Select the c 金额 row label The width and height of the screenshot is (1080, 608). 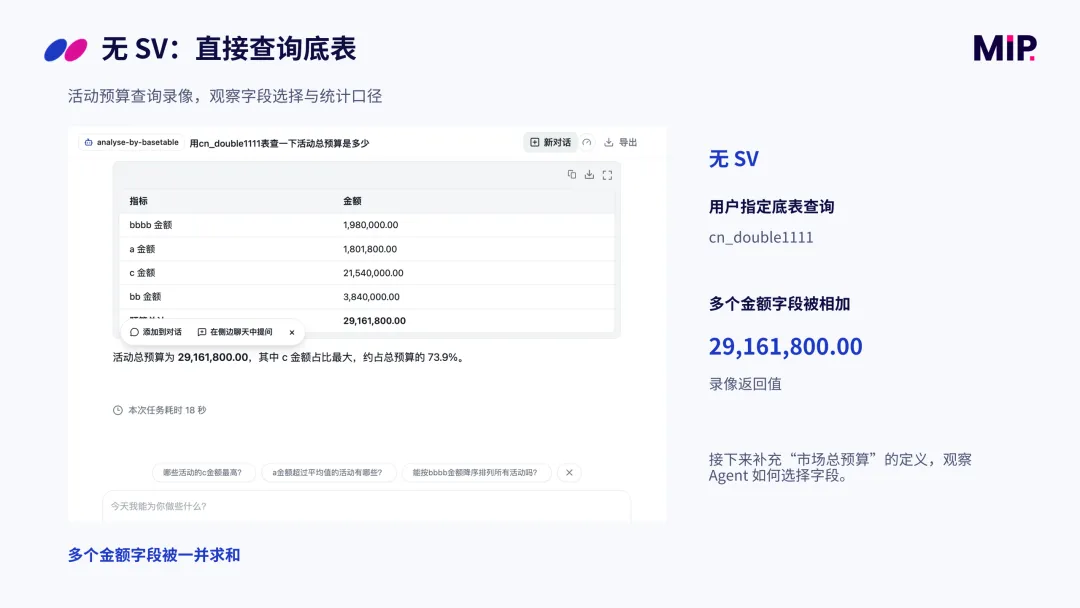point(142,273)
